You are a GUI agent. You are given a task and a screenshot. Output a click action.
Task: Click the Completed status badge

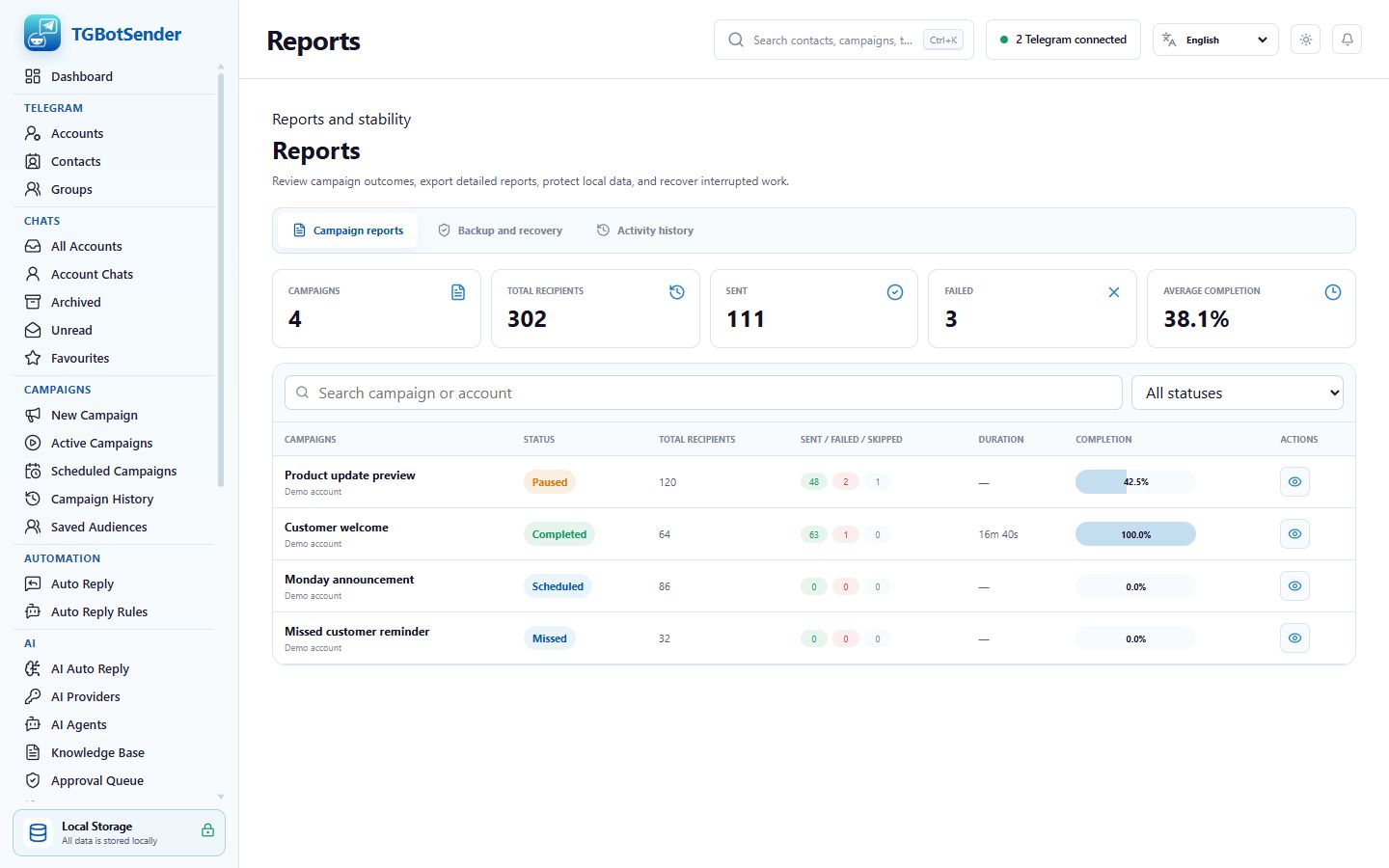tap(559, 534)
